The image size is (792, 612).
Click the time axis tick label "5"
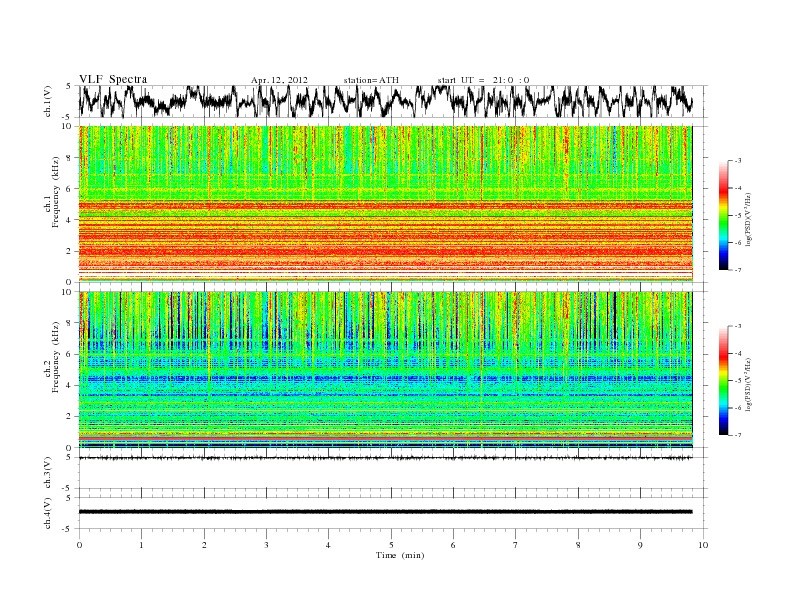click(x=391, y=545)
